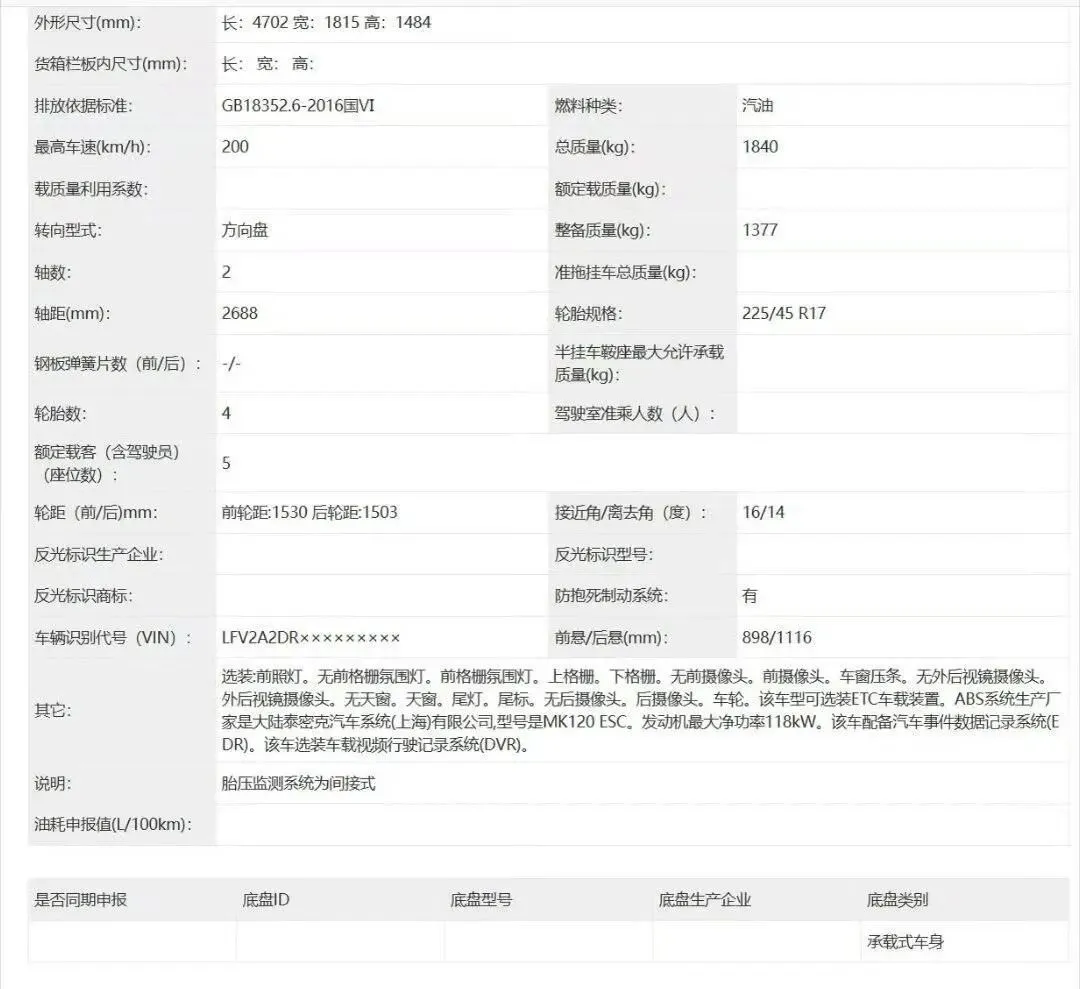Click the 驾驶室准乘人数 label

click(635, 413)
